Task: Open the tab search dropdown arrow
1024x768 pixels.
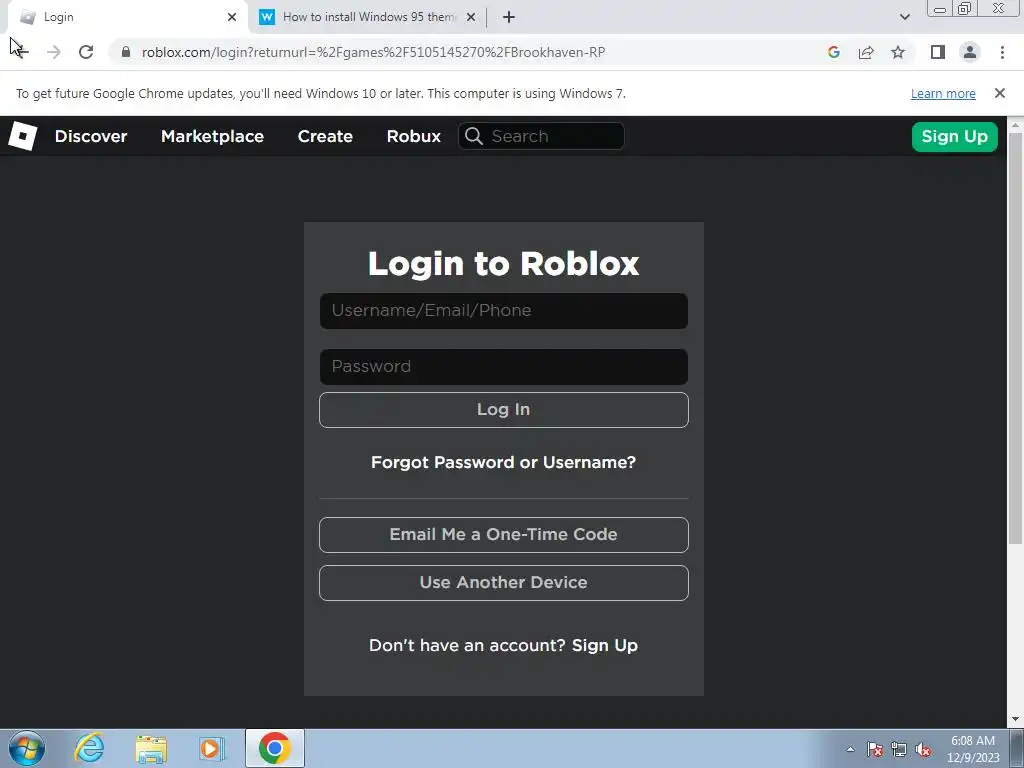Action: (x=904, y=17)
